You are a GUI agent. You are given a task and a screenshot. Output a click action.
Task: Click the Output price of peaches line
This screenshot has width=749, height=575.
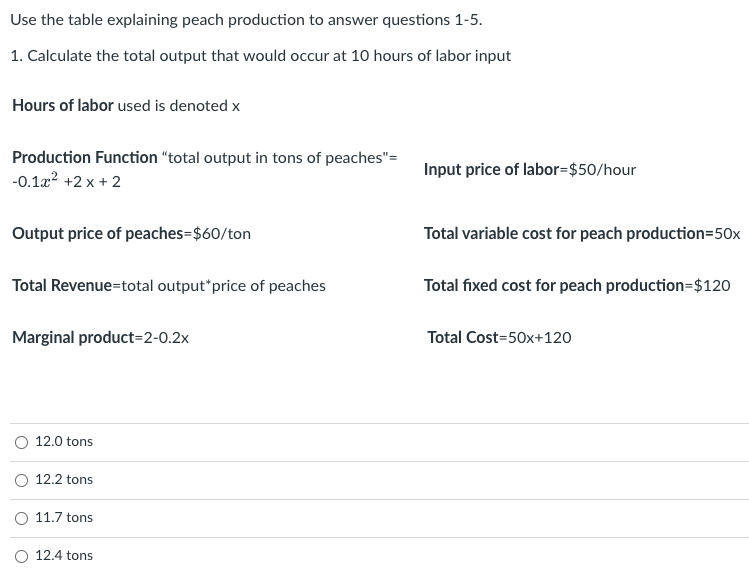[131, 234]
